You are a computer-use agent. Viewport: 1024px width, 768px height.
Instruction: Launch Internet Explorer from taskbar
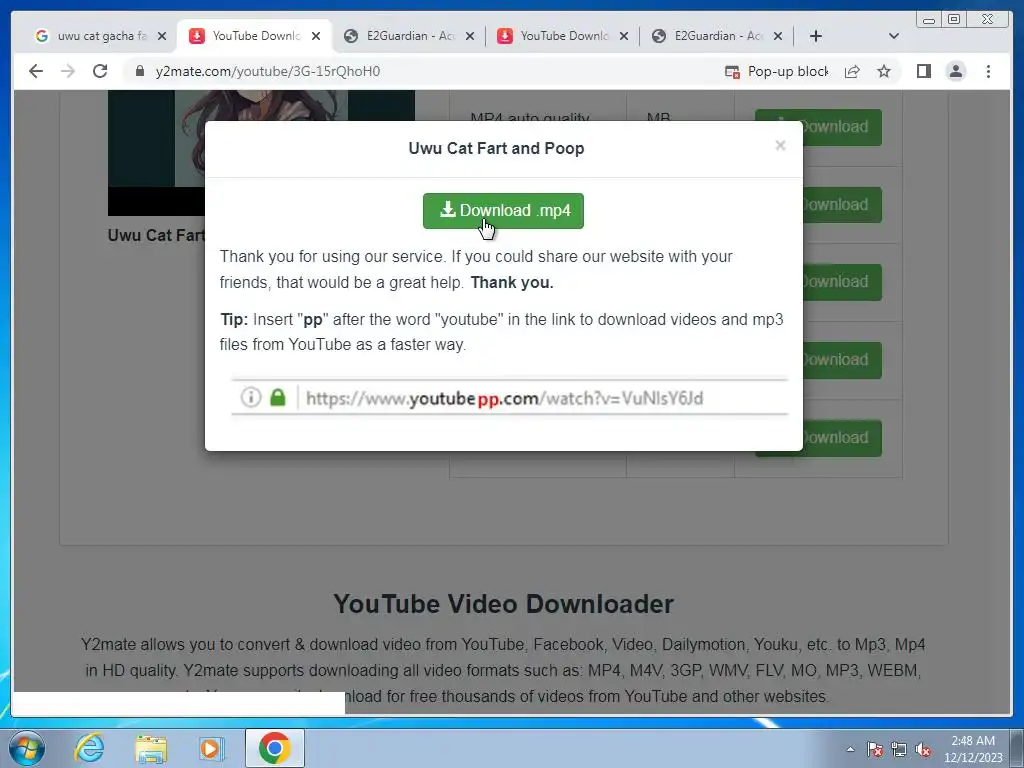89,748
